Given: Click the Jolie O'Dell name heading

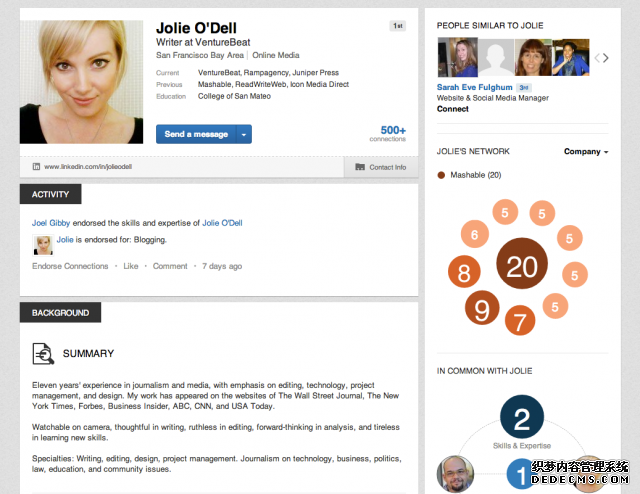Looking at the screenshot, I should [196, 28].
